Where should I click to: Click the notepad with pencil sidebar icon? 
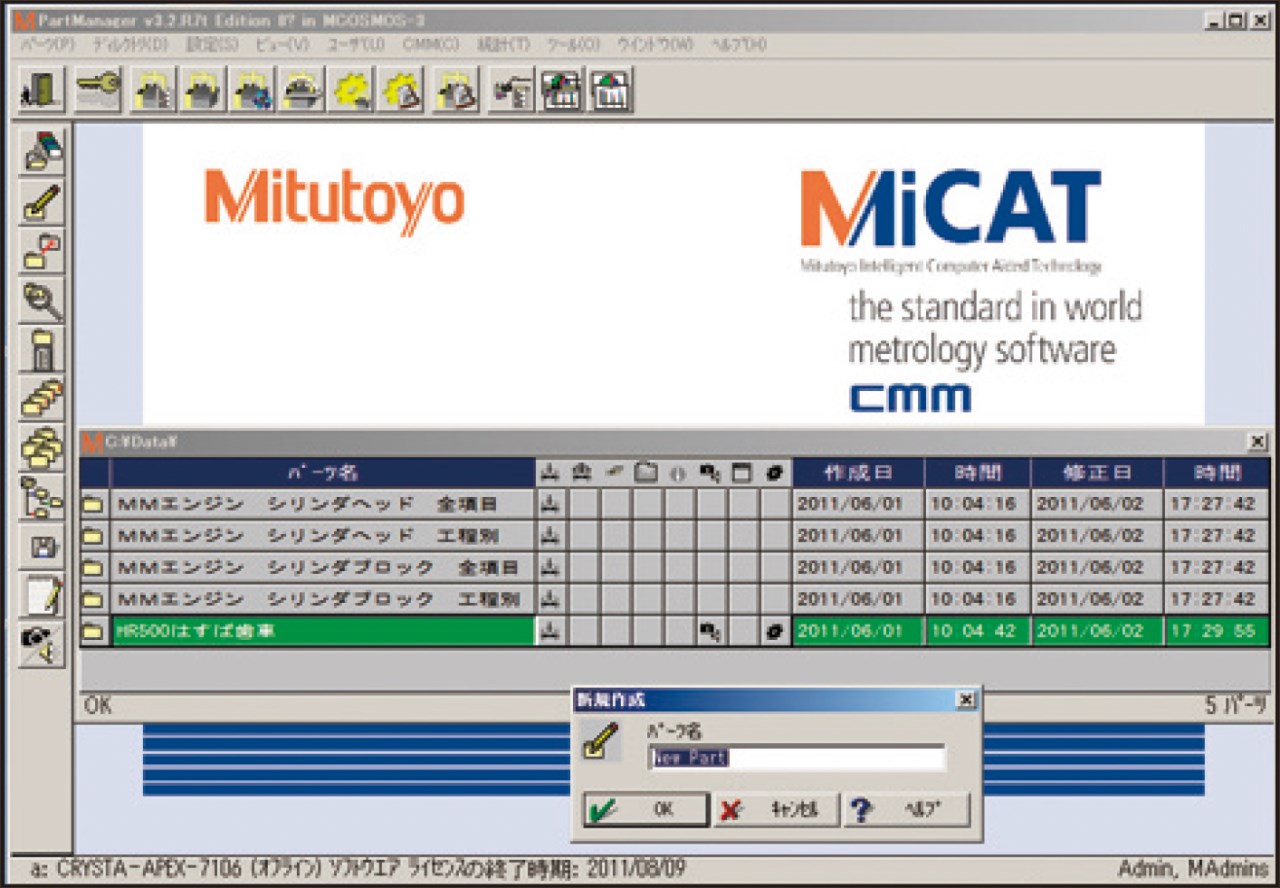pyautogui.click(x=43, y=595)
